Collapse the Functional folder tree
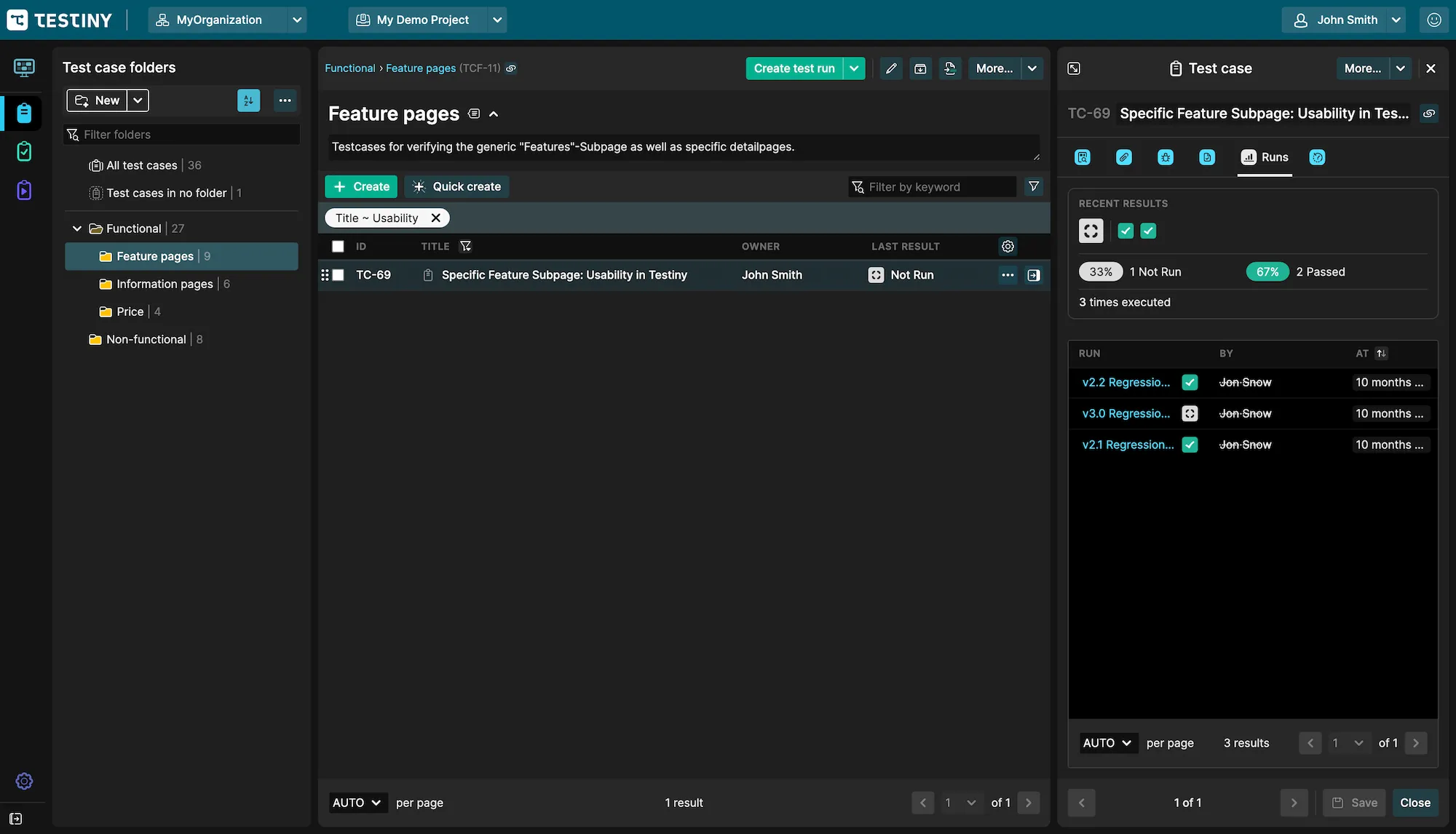1456x834 pixels. tap(77, 229)
